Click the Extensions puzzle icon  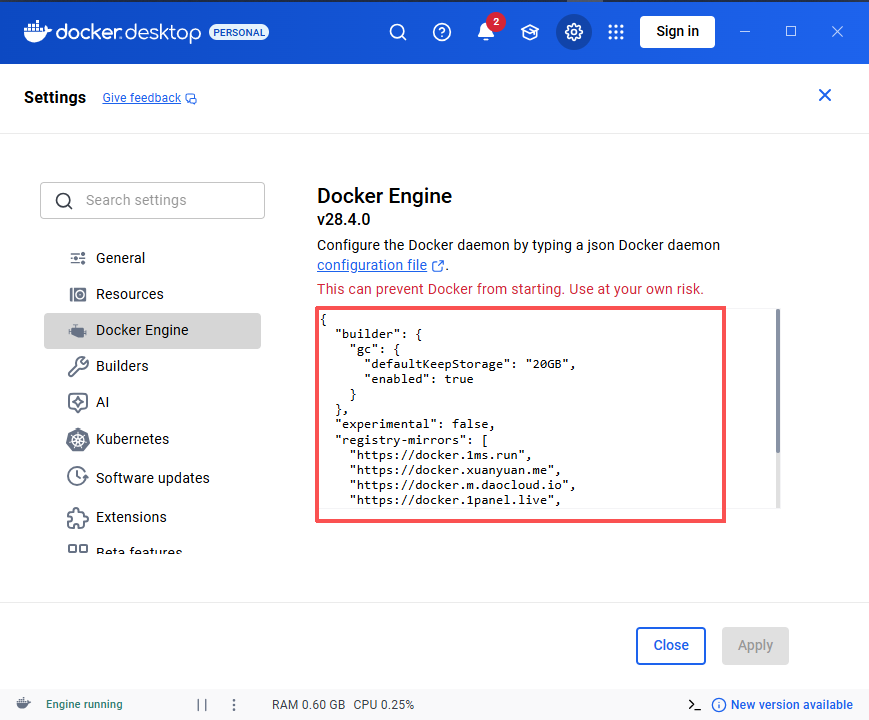tap(78, 518)
